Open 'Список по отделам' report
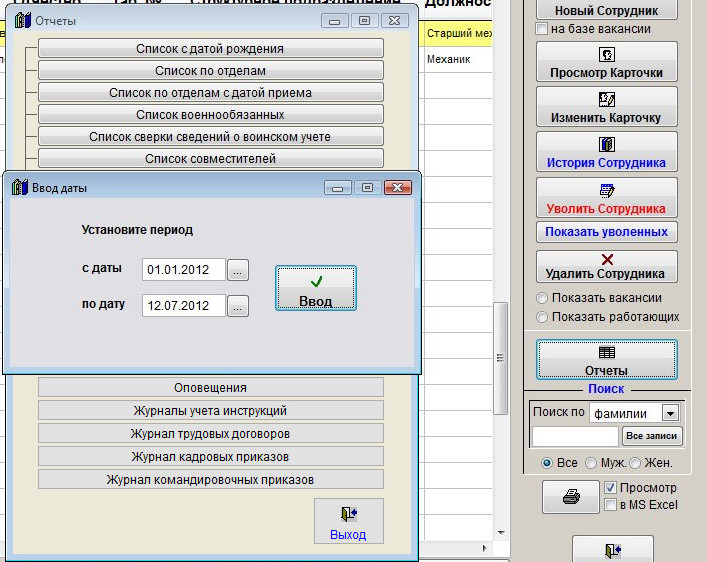 (x=211, y=70)
